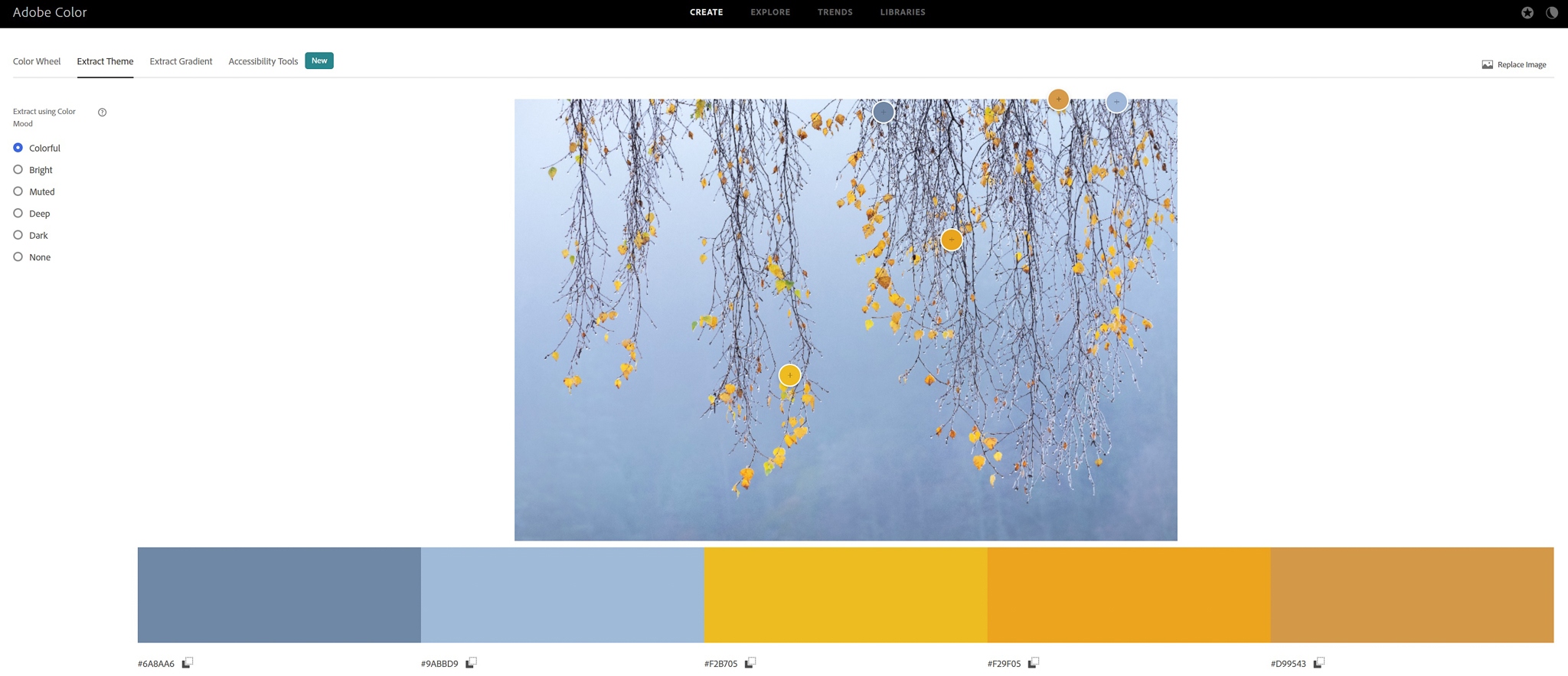Select the orange picker marker mid-image
The image size is (1568, 676).
pos(952,240)
